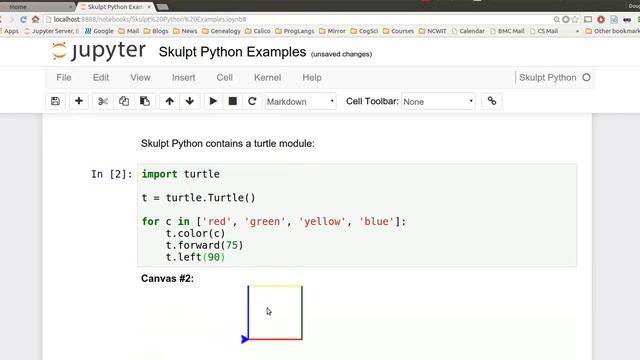The image size is (640, 360).
Task: Open the Other bookmarks folder
Action: click(612, 31)
